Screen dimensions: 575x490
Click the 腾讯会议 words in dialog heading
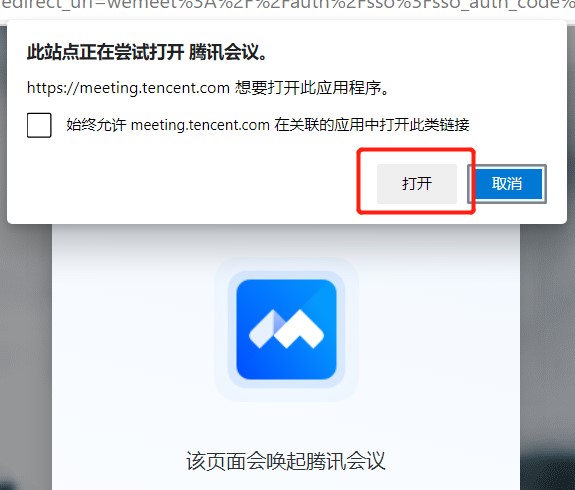(228, 52)
